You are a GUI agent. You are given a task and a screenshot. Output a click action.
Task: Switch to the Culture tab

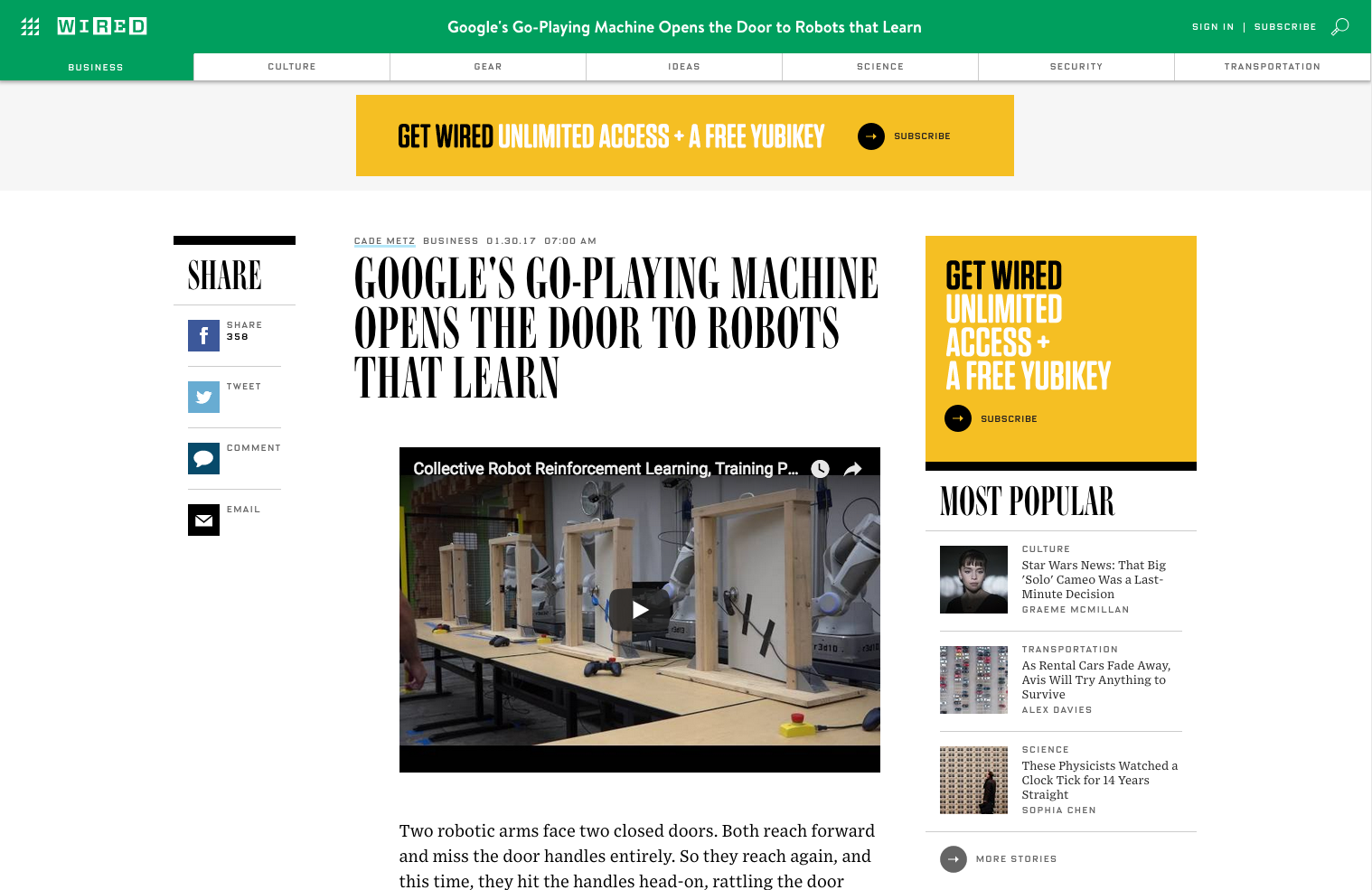[292, 67]
